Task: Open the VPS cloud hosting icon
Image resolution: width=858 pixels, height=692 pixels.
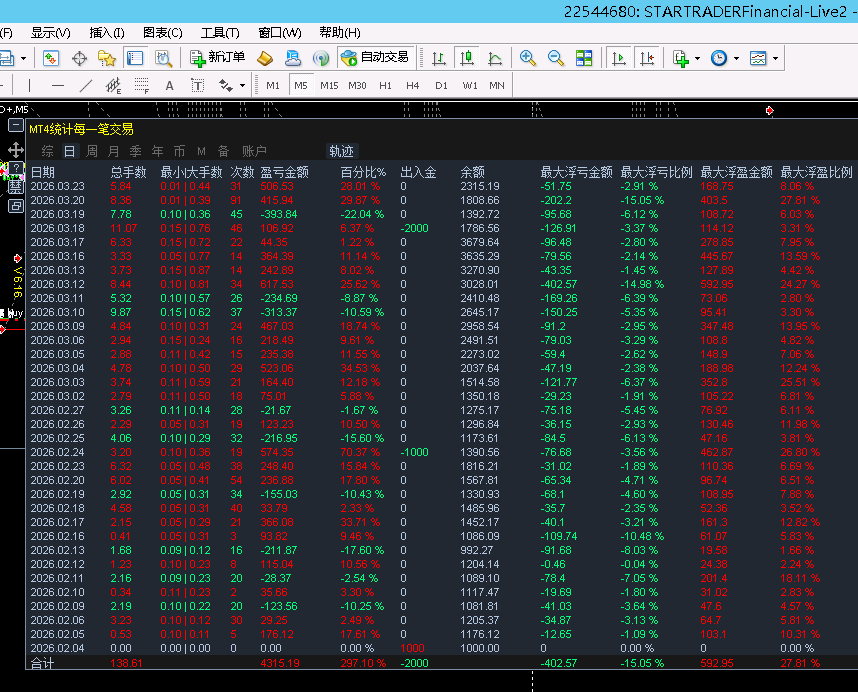Action: click(x=293, y=58)
